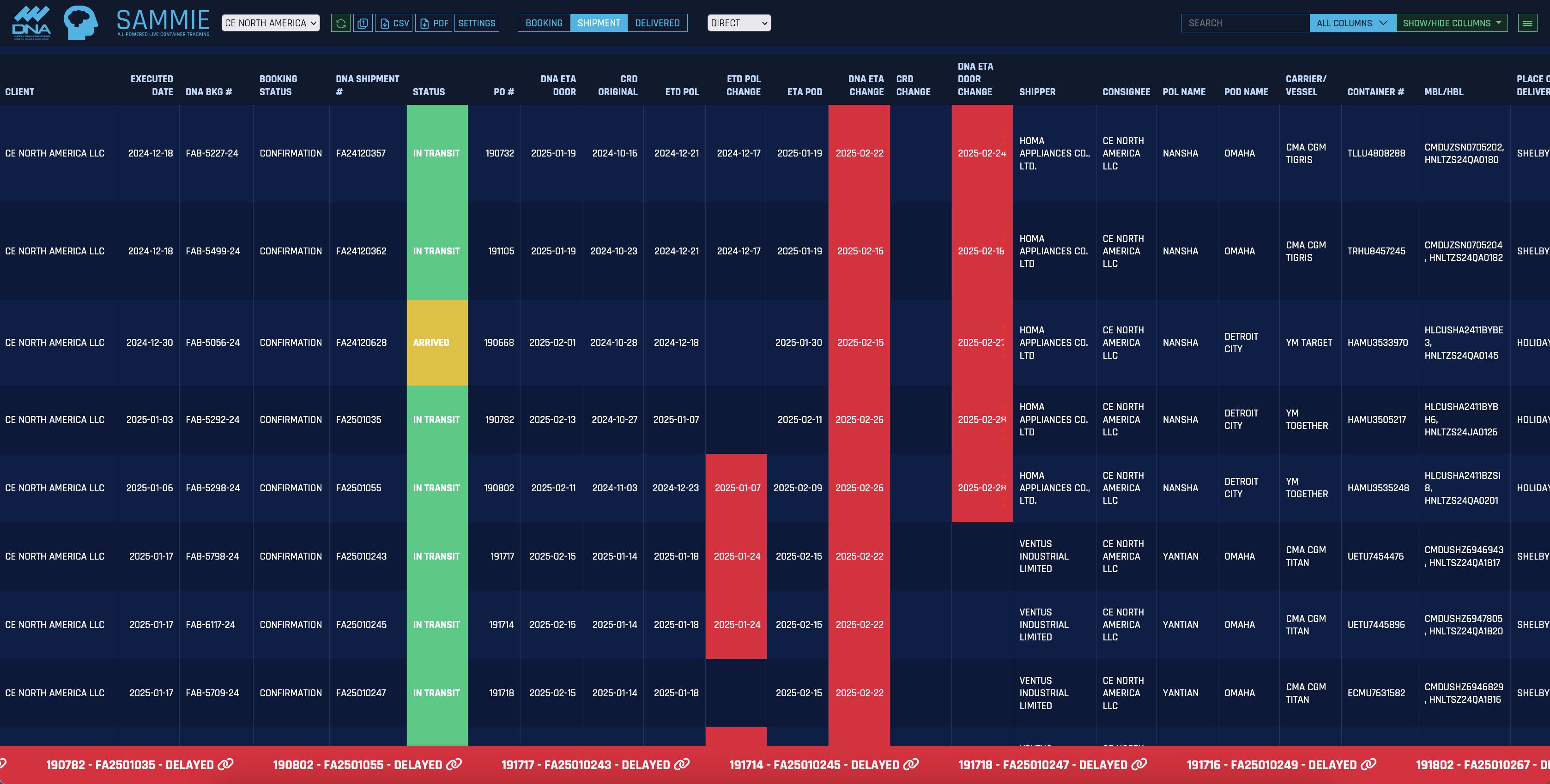Click container number HAMU3505217
The height and width of the screenshot is (784, 1550).
tap(1377, 419)
